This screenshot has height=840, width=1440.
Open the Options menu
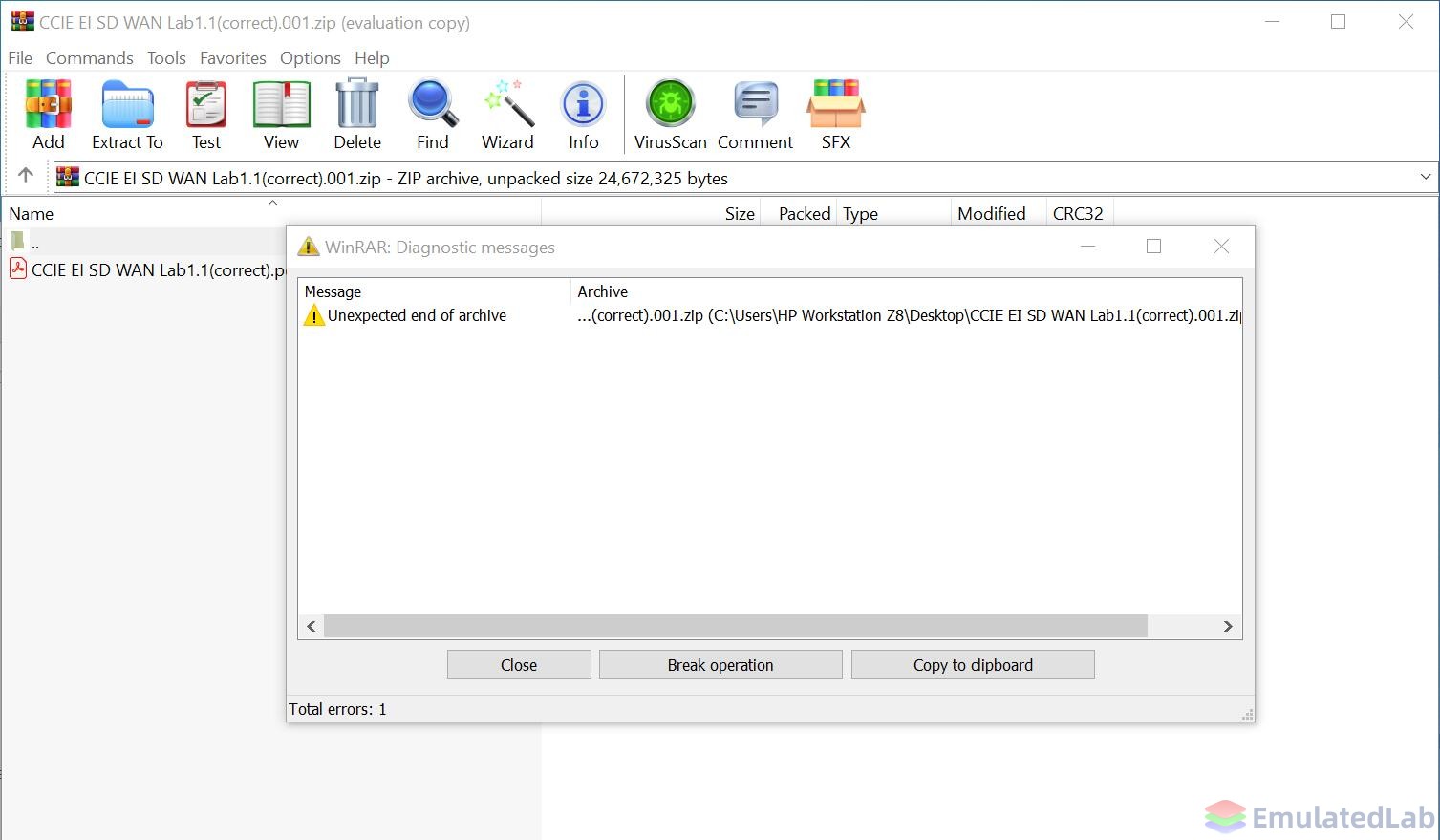(311, 58)
